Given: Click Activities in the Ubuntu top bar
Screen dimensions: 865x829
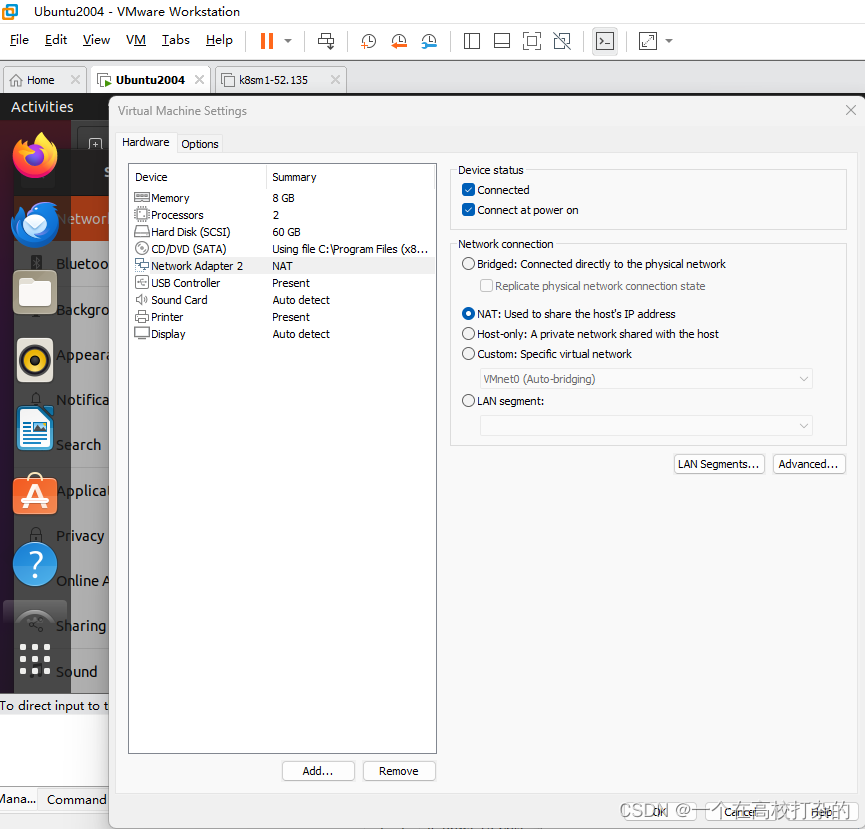Looking at the screenshot, I should point(42,106).
